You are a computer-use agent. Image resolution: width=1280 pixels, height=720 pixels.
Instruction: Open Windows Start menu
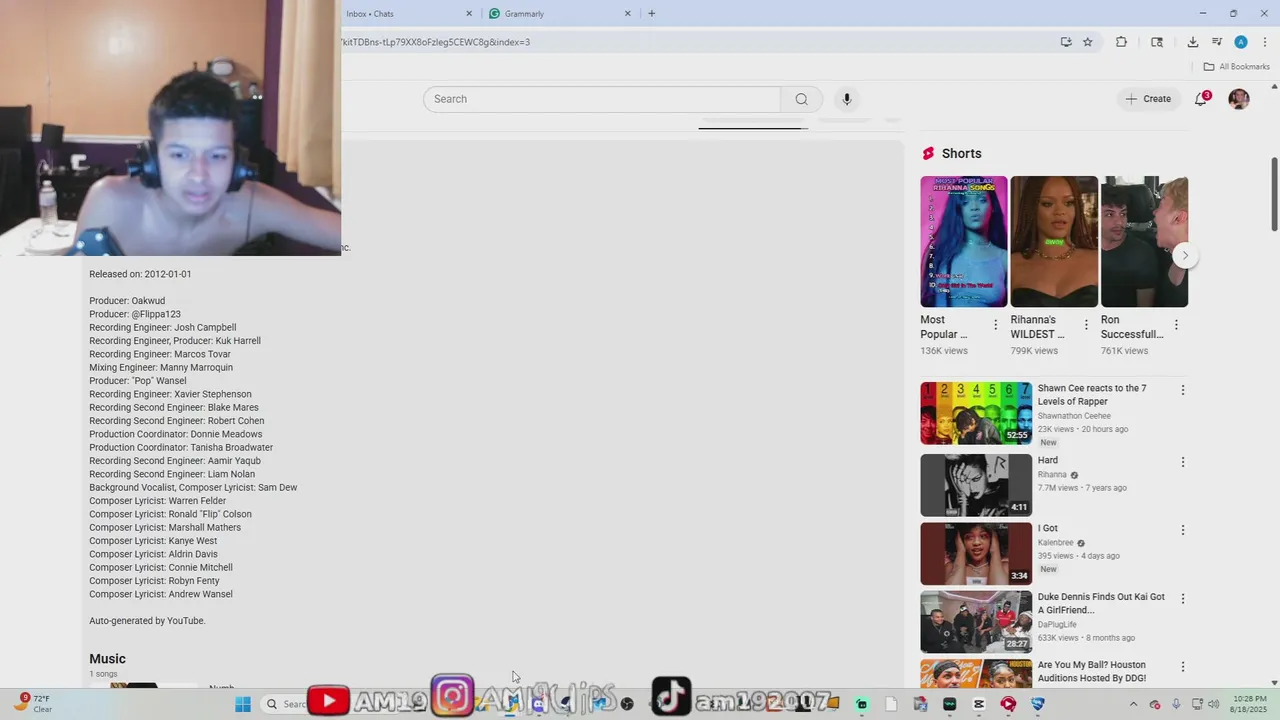pos(242,704)
